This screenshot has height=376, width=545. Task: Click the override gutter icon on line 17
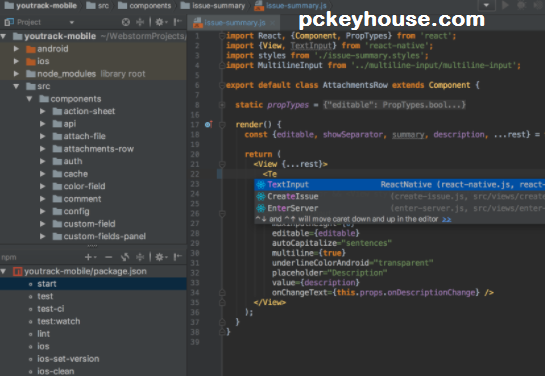209,124
